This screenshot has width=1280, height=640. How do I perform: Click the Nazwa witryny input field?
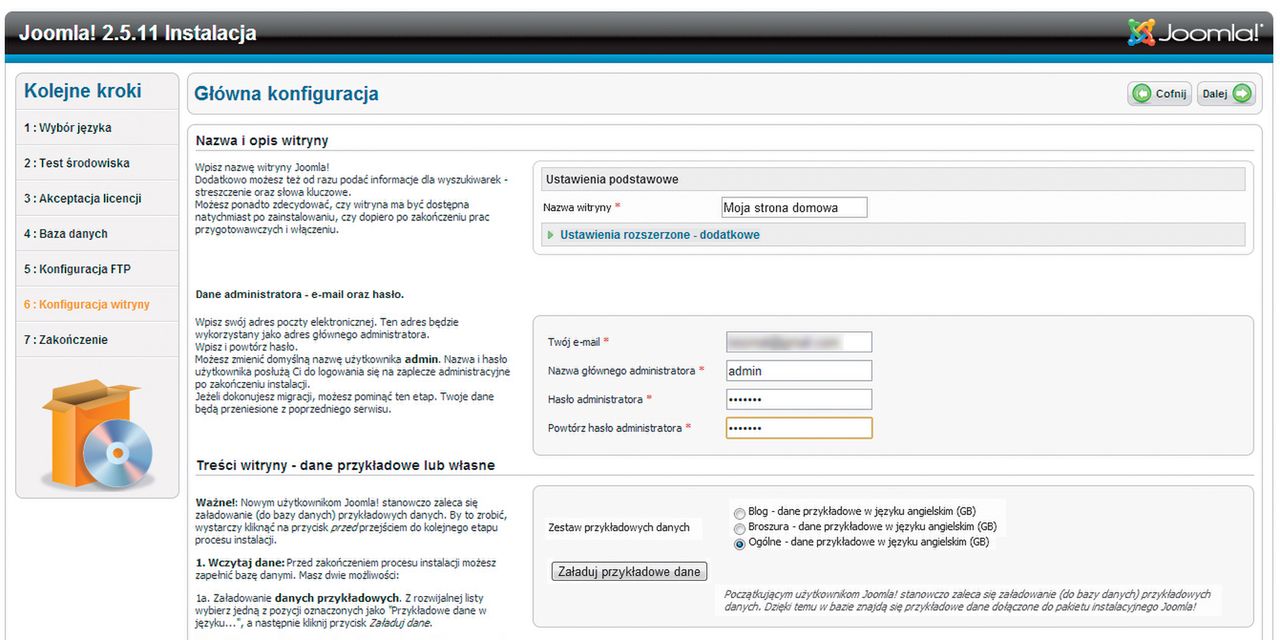[794, 207]
